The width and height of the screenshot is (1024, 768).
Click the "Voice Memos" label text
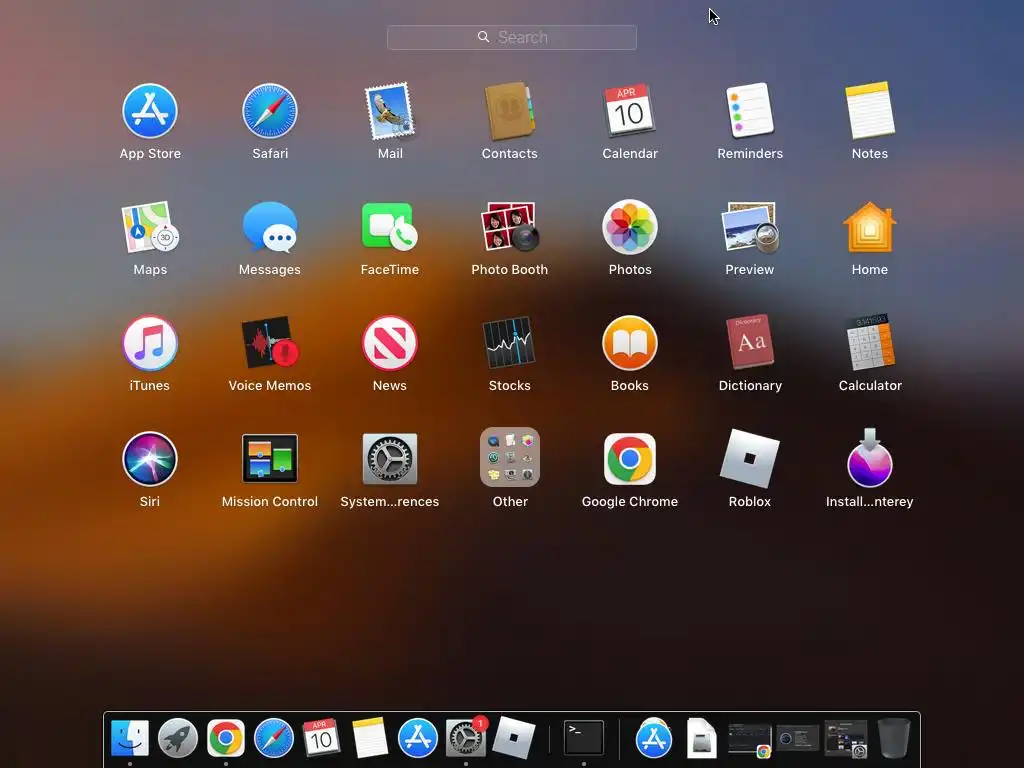[270, 385]
